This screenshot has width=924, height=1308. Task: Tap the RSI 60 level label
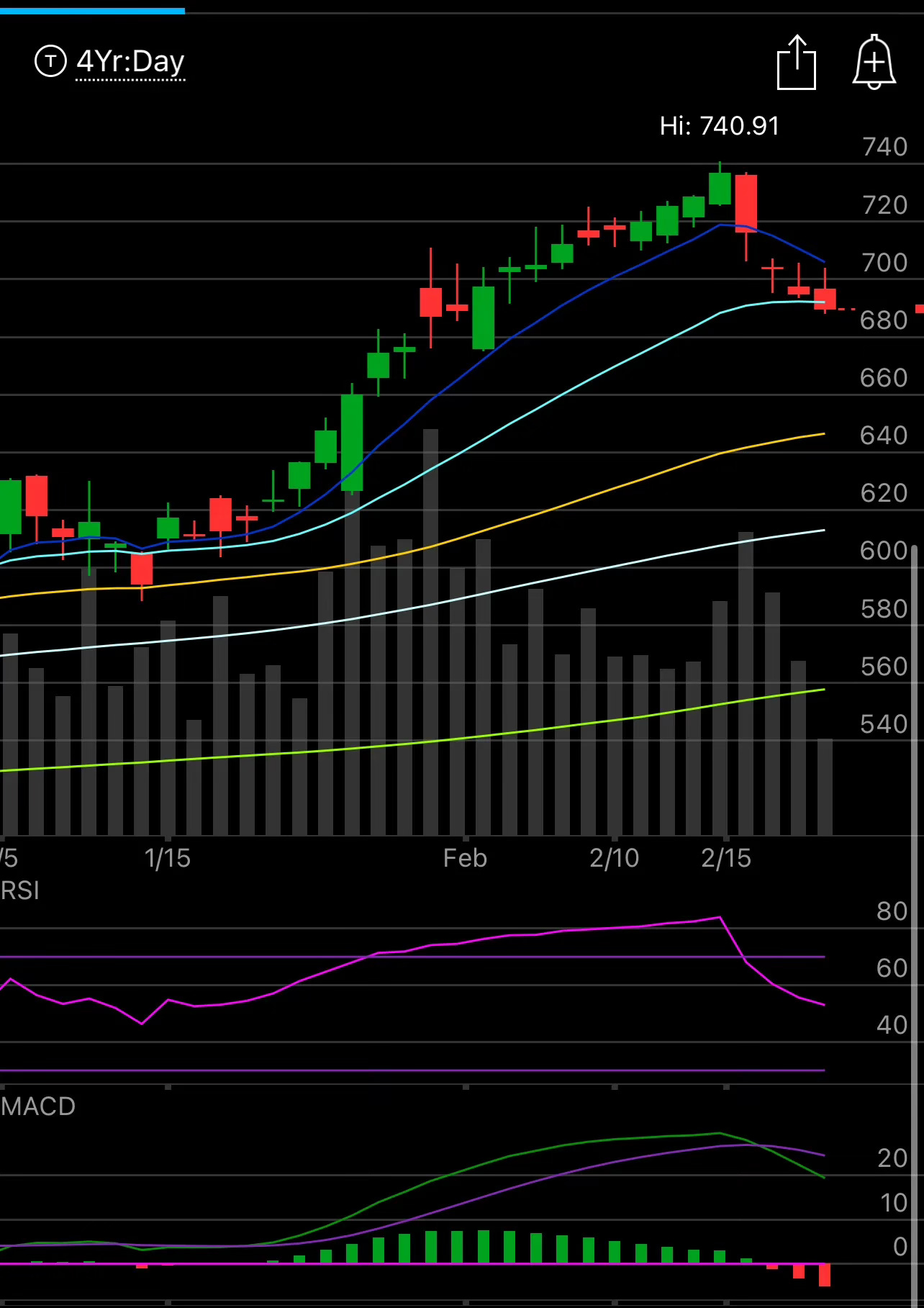click(x=892, y=968)
